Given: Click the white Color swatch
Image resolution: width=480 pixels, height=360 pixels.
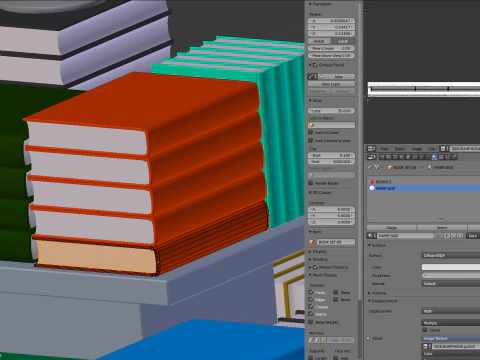Looking at the screenshot, I should click(x=451, y=267).
